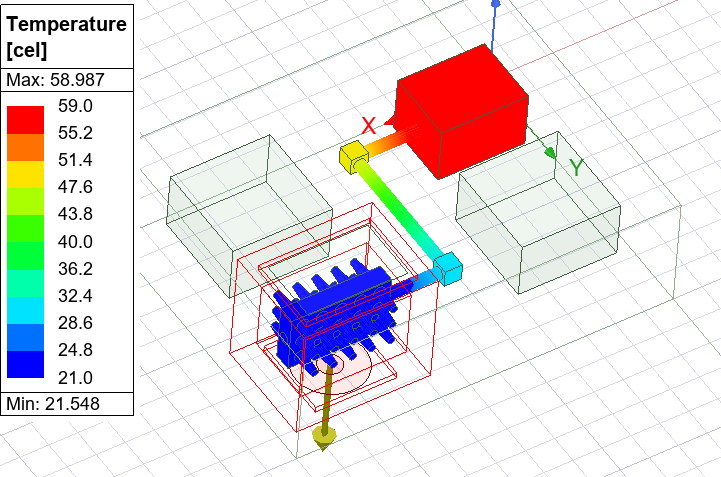Viewport: 721px width, 477px height.
Task: Click the 28.6 legend scale label
Action: pyautogui.click(x=75, y=323)
